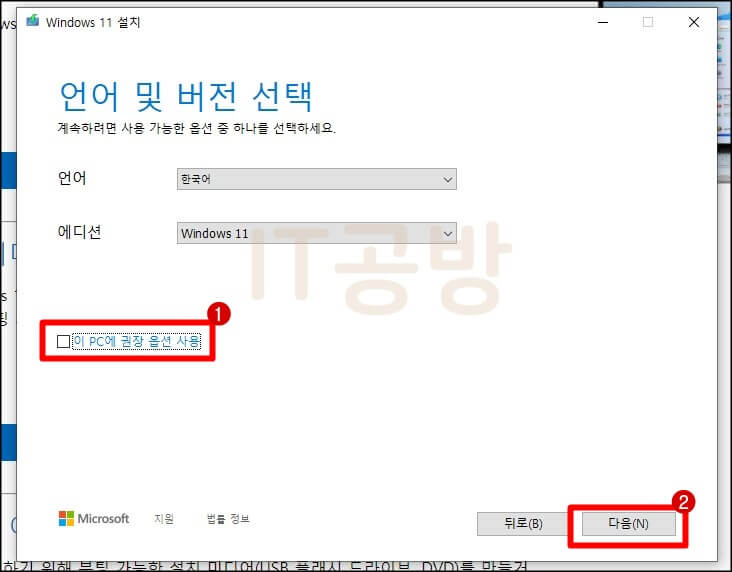732x572 pixels.
Task: Toggle '이 PC에 권장 옵션 사용' checkbox
Action: point(63,341)
